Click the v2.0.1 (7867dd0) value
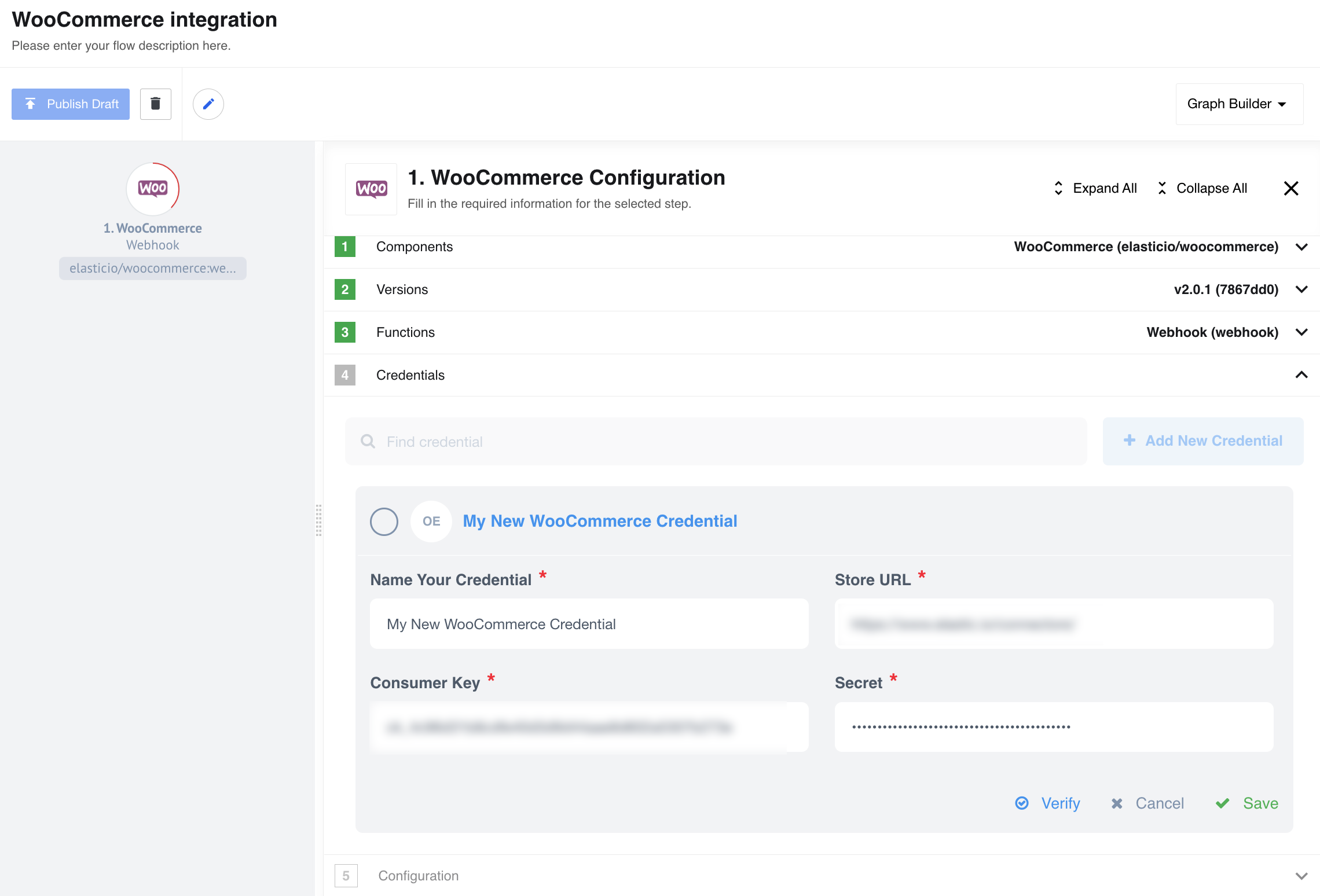 [1226, 289]
